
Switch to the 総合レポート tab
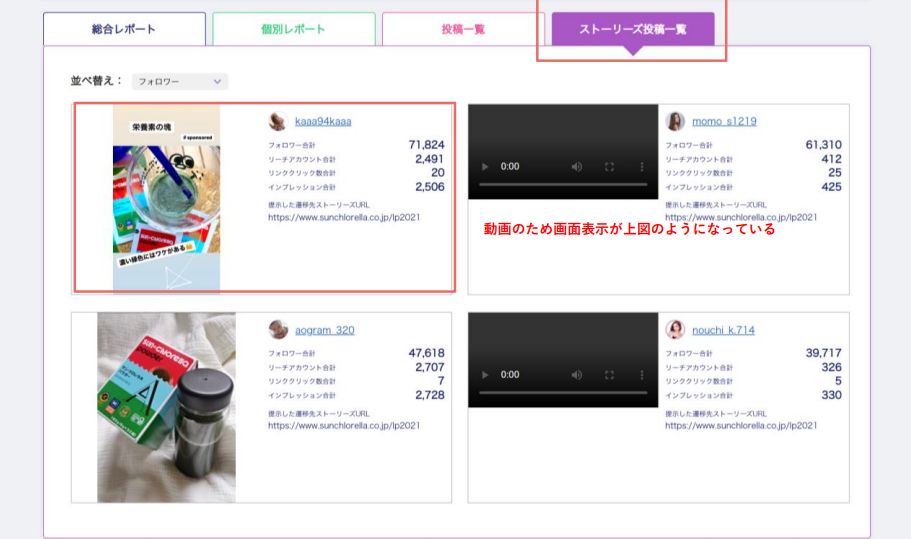124,29
